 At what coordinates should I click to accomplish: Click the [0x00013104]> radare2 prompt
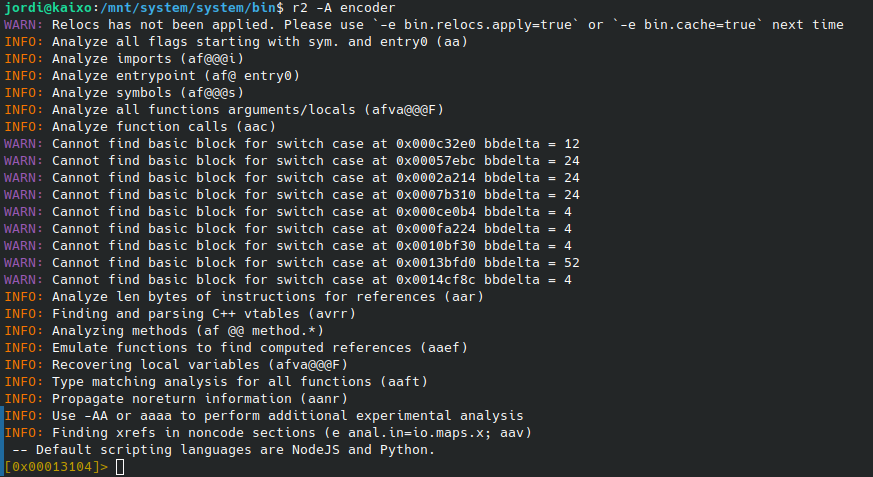pyautogui.click(x=56, y=468)
